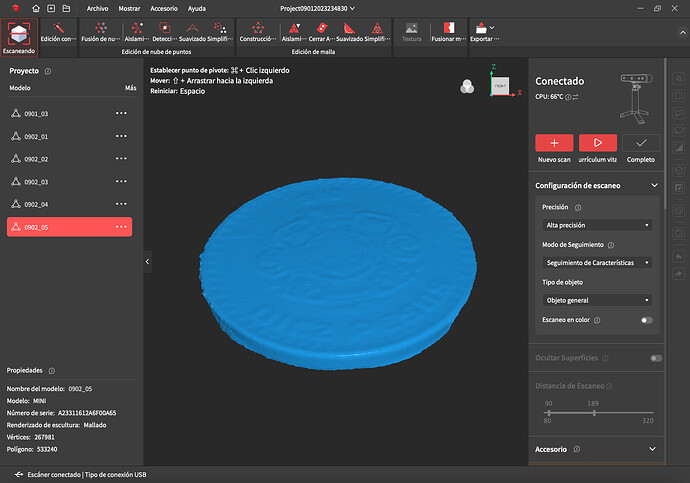
Task: Click the red Revo Scan logo
Action: pos(16,8)
